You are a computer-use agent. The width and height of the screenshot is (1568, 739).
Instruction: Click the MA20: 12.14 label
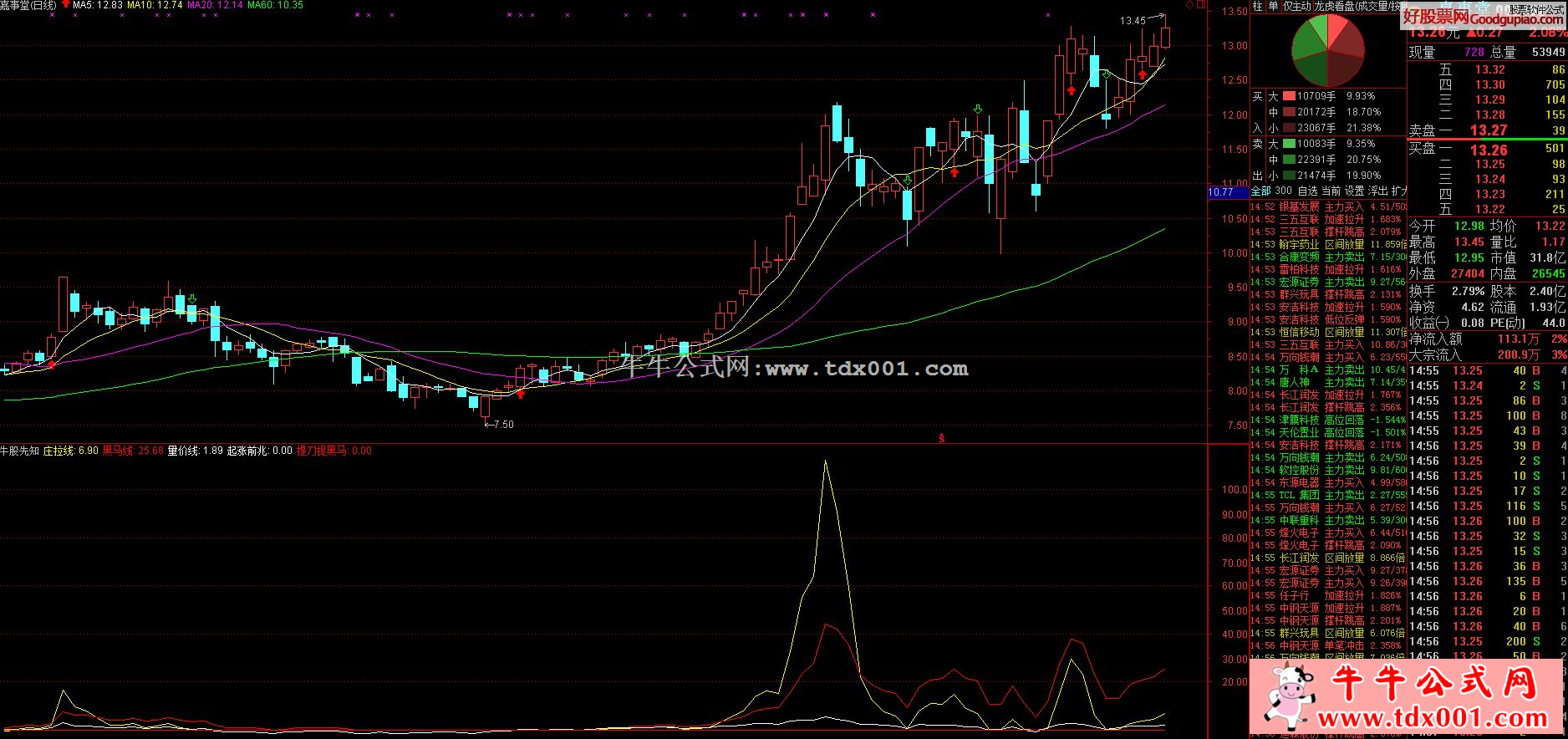(x=215, y=5)
